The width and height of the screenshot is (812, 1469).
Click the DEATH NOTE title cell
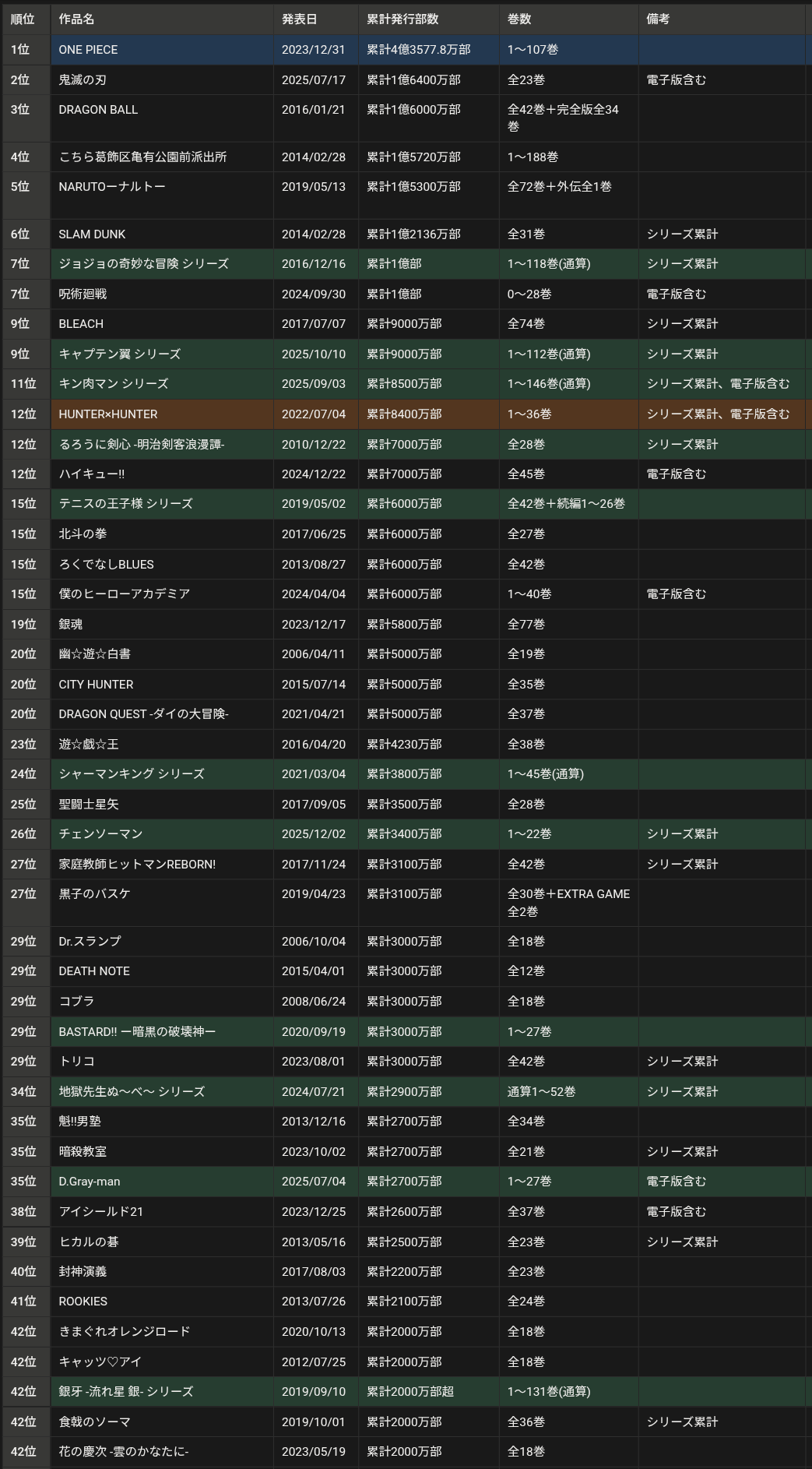point(162,971)
